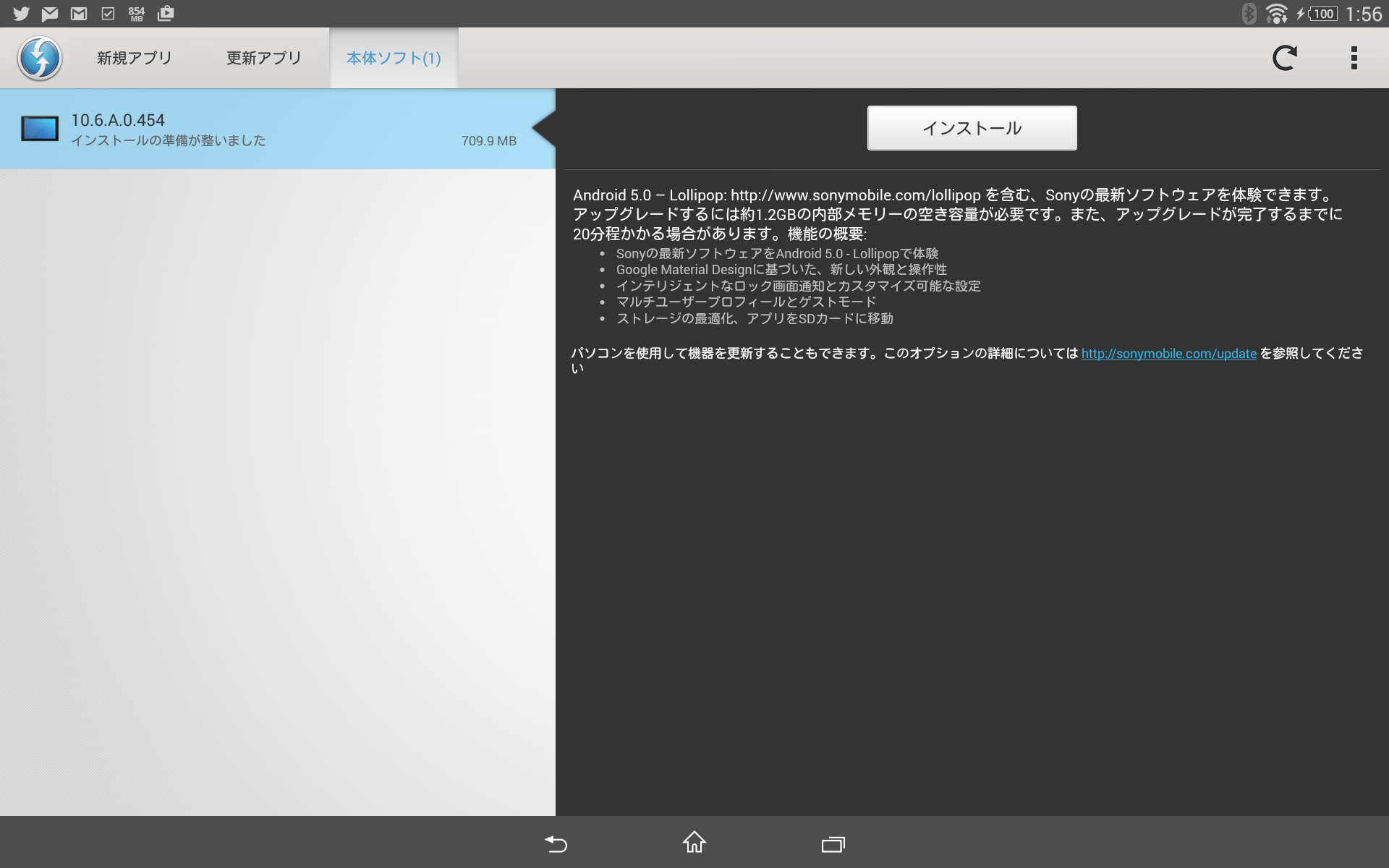Tap the ストレージの最適化 bullet text
This screenshot has width=1389, height=868.
755,318
